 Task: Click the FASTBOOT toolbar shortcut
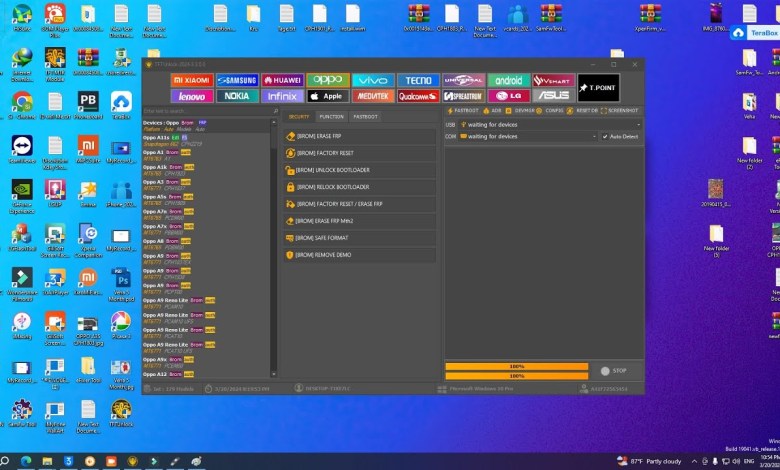pyautogui.click(x=463, y=110)
